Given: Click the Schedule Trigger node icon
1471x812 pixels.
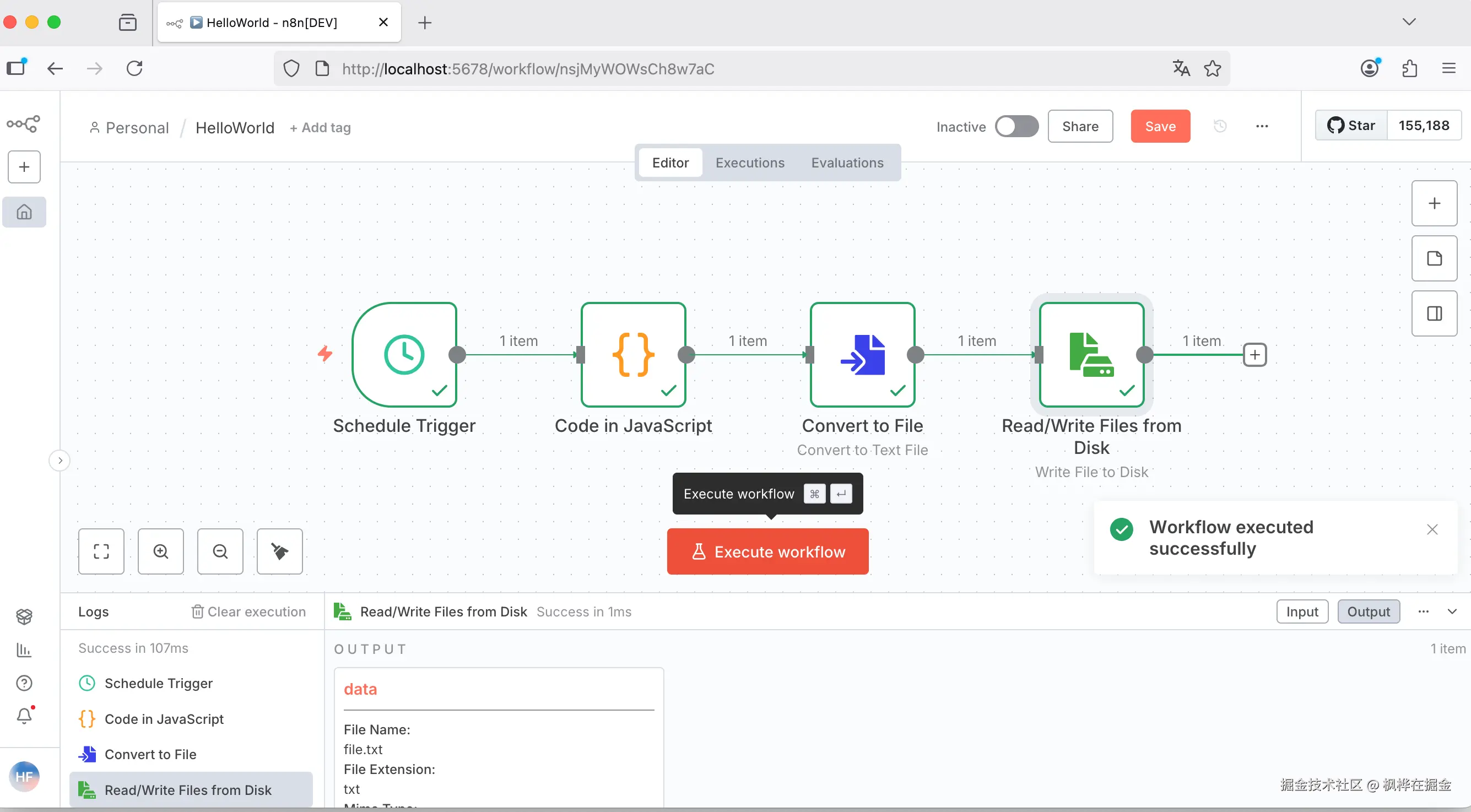Looking at the screenshot, I should [x=404, y=354].
